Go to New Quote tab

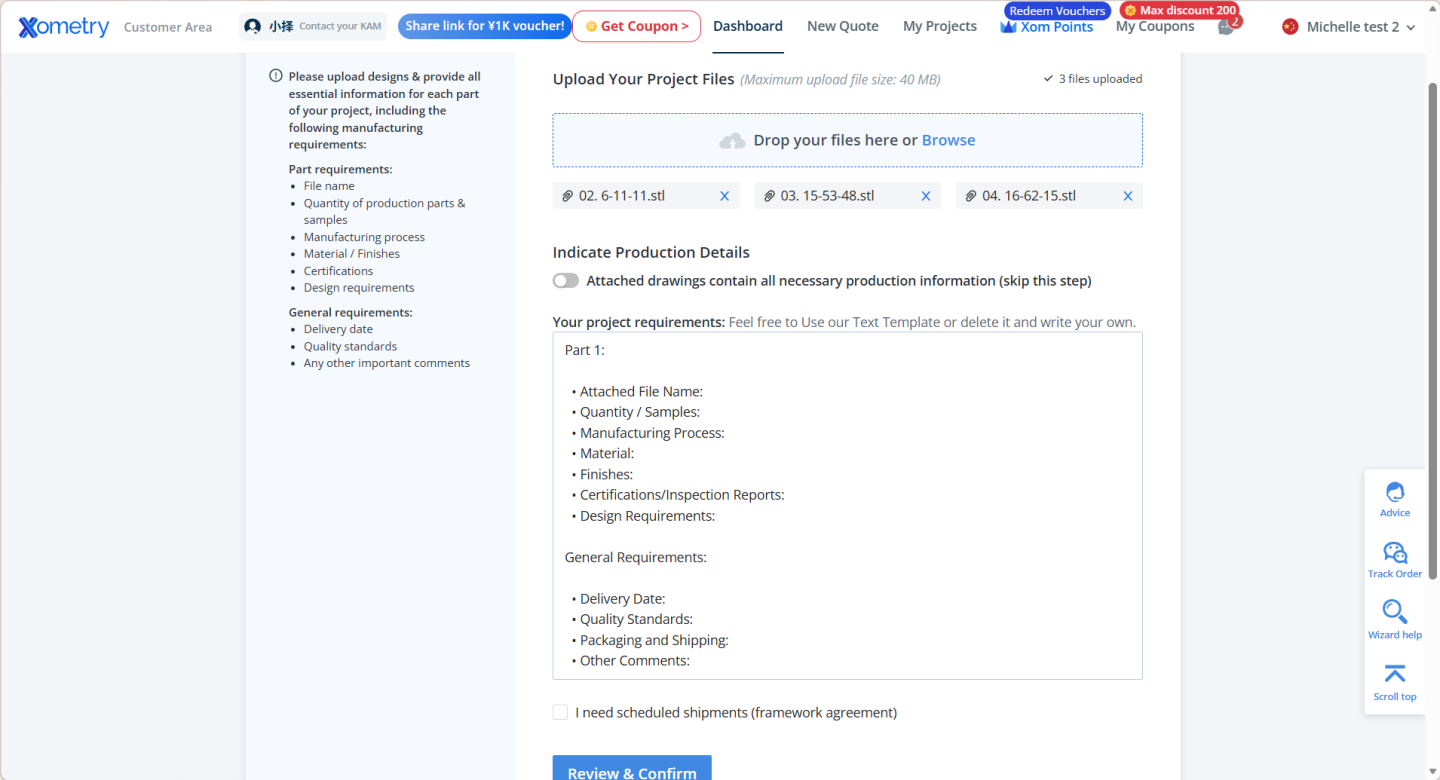(x=842, y=26)
